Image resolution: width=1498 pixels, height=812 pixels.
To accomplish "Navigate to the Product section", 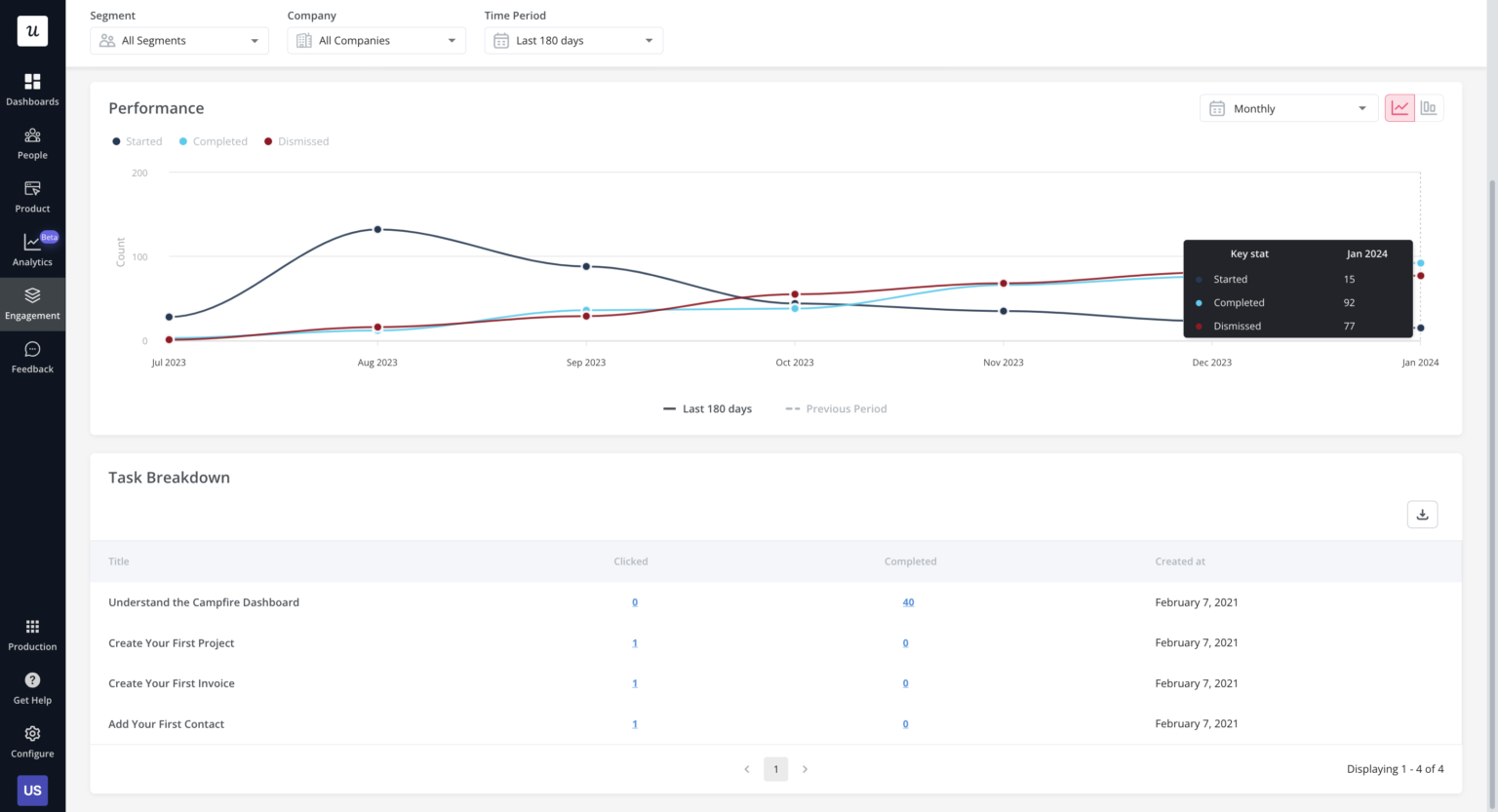I will click(32, 195).
